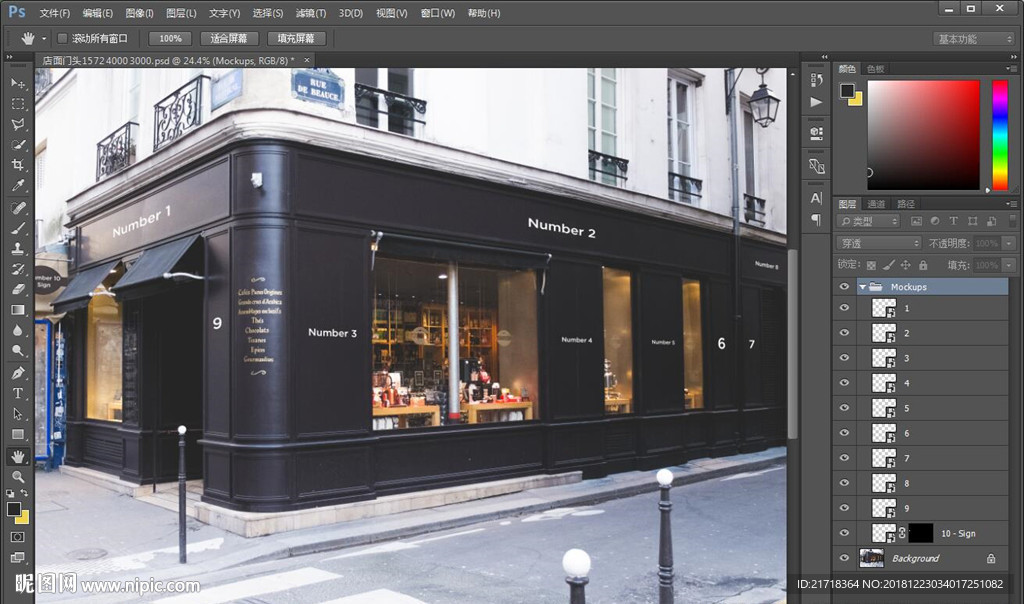The width and height of the screenshot is (1024, 604).
Task: Collapse the Mockups group
Action: [862, 287]
